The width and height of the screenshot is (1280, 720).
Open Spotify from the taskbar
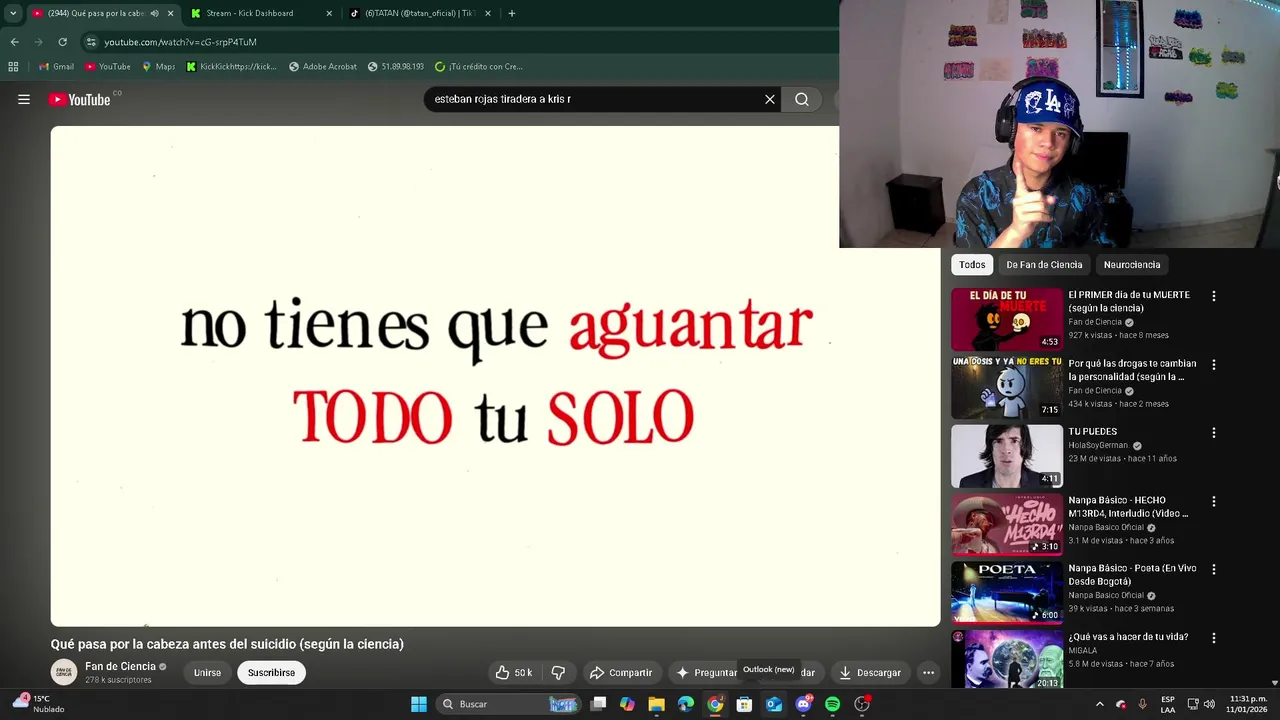pos(832,704)
